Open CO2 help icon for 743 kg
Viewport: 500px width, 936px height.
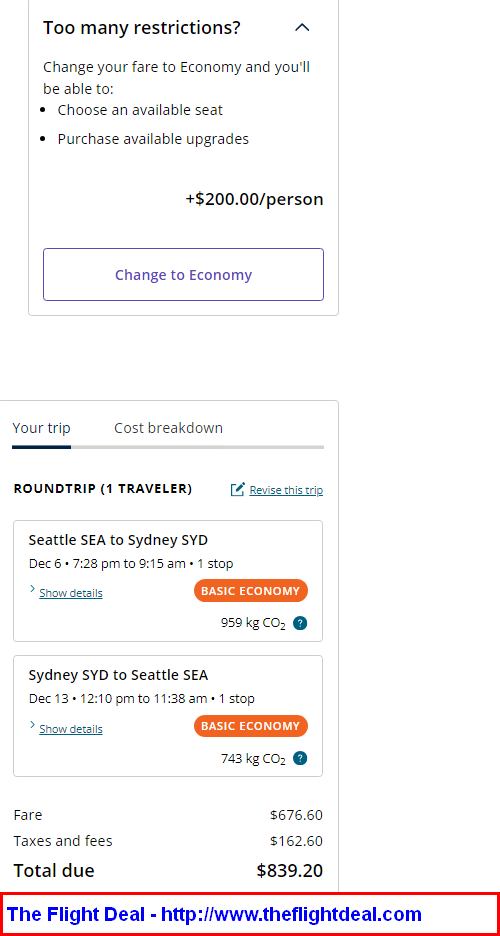301,758
